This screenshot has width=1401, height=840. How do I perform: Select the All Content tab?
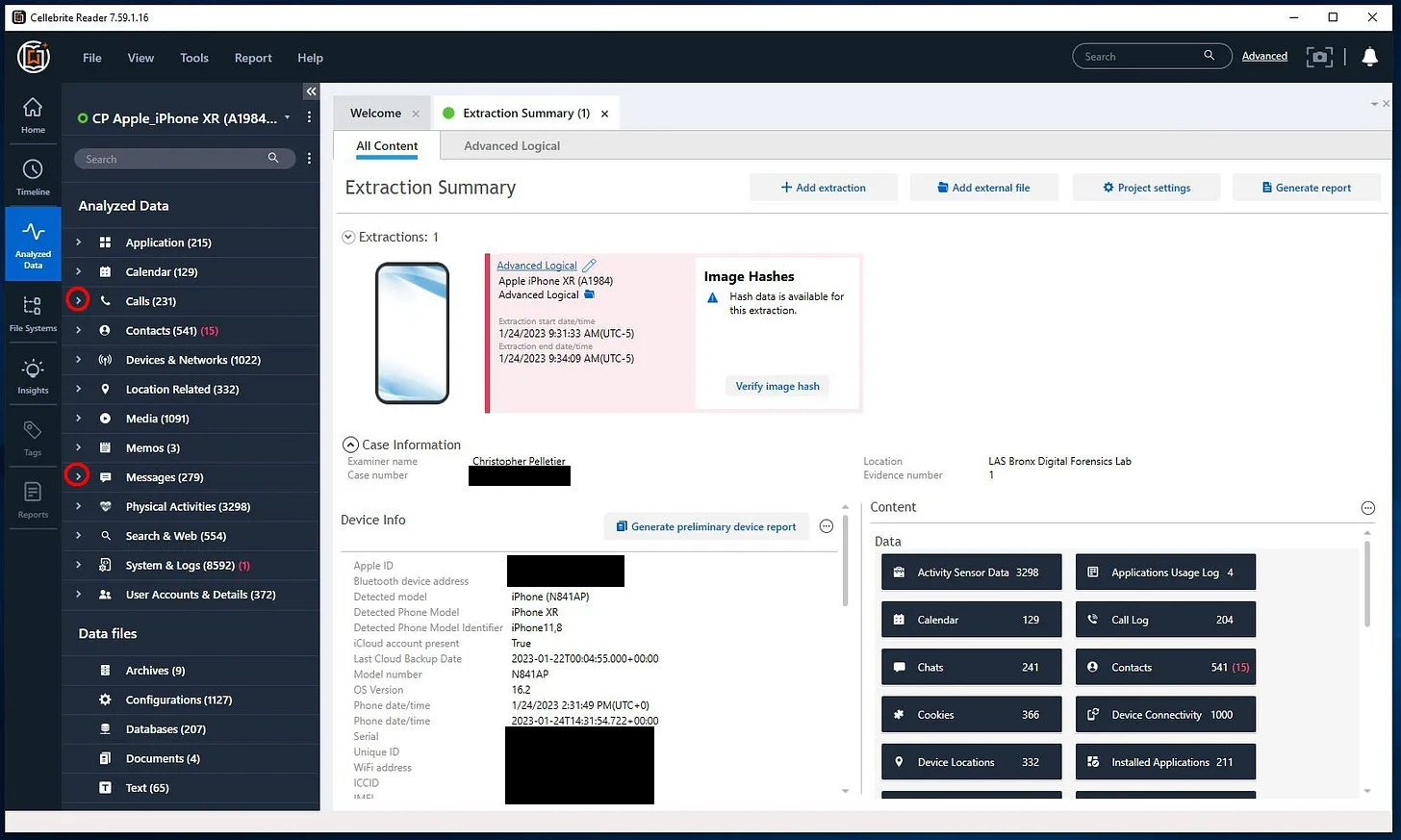tap(387, 145)
